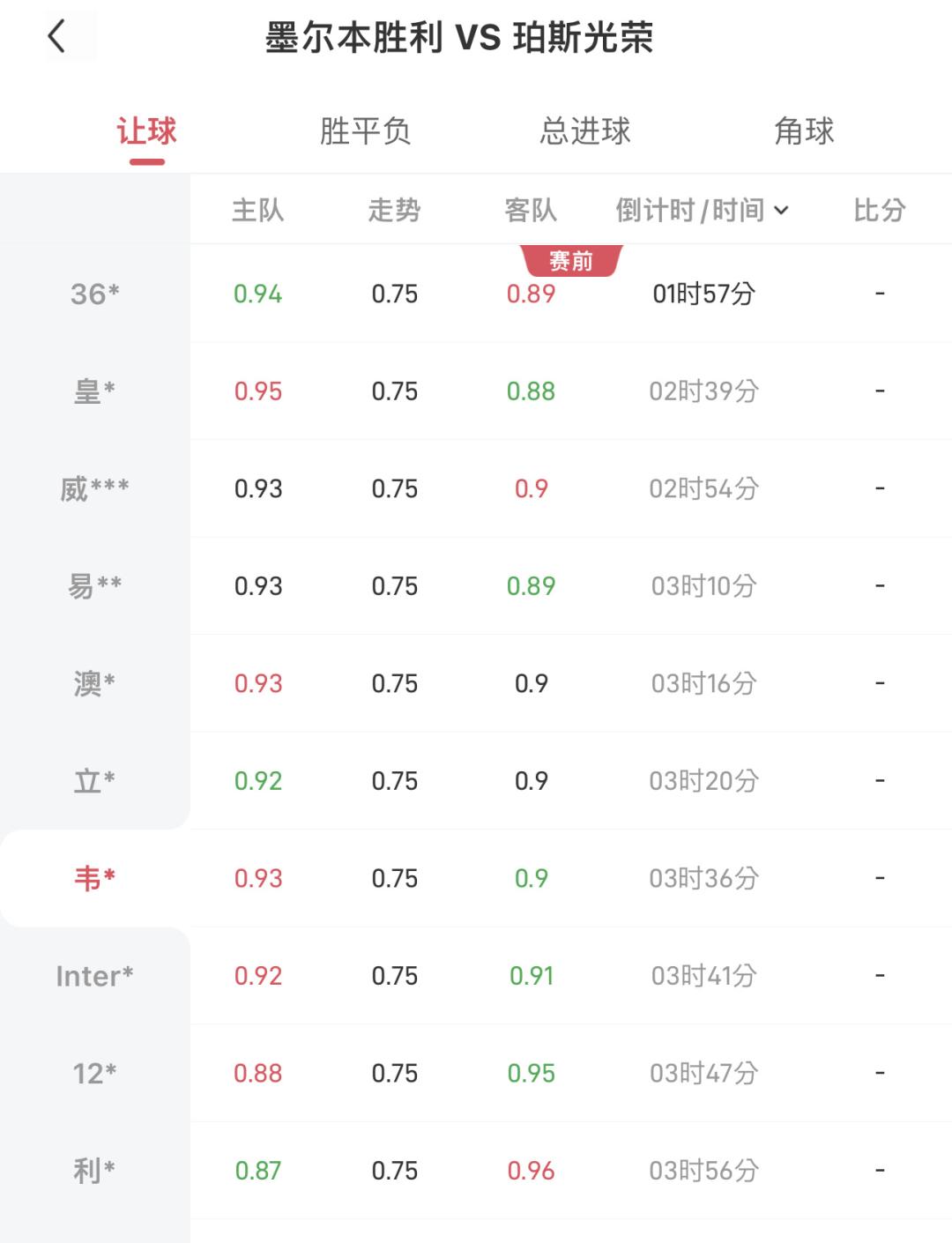Open the 总进球 tab
Viewport: 952px width, 1243px height.
pyautogui.click(x=585, y=131)
